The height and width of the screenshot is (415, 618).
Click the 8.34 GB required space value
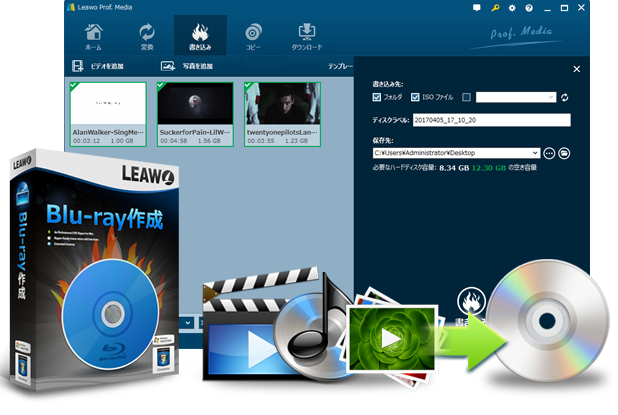[454, 168]
